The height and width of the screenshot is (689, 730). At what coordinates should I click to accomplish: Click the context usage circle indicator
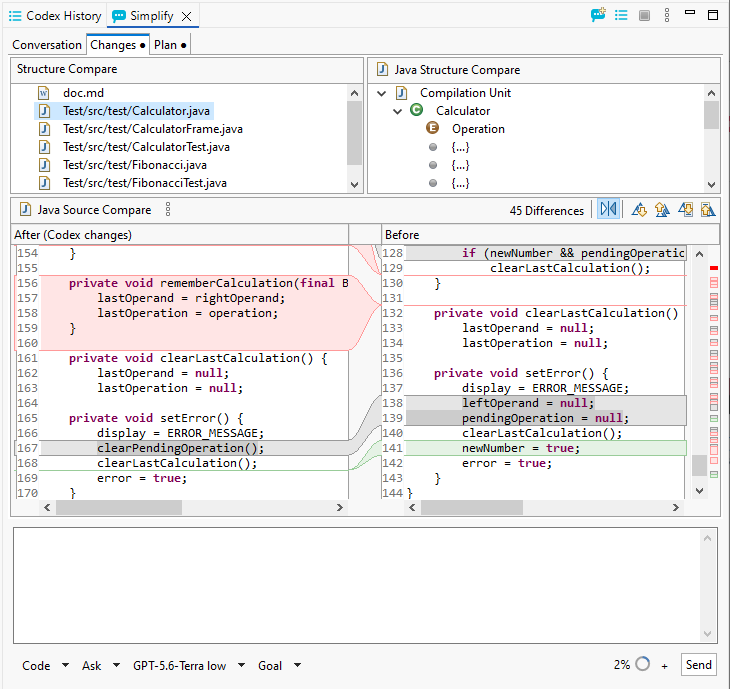[642, 664]
